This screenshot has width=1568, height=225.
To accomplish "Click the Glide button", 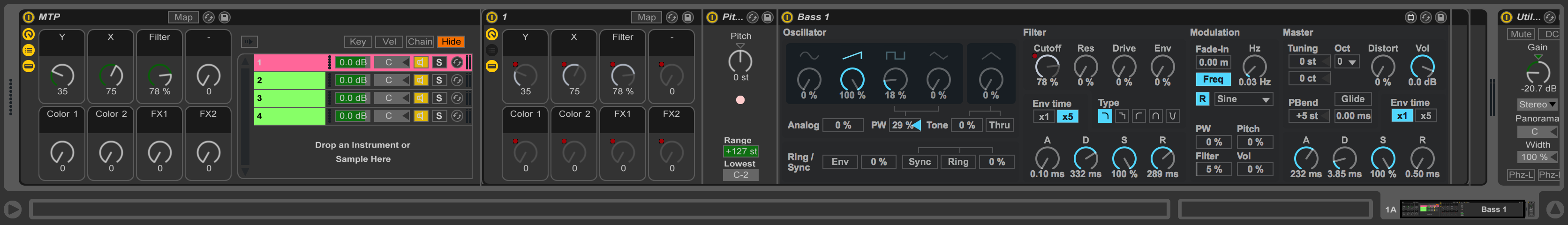I will (x=1352, y=98).
